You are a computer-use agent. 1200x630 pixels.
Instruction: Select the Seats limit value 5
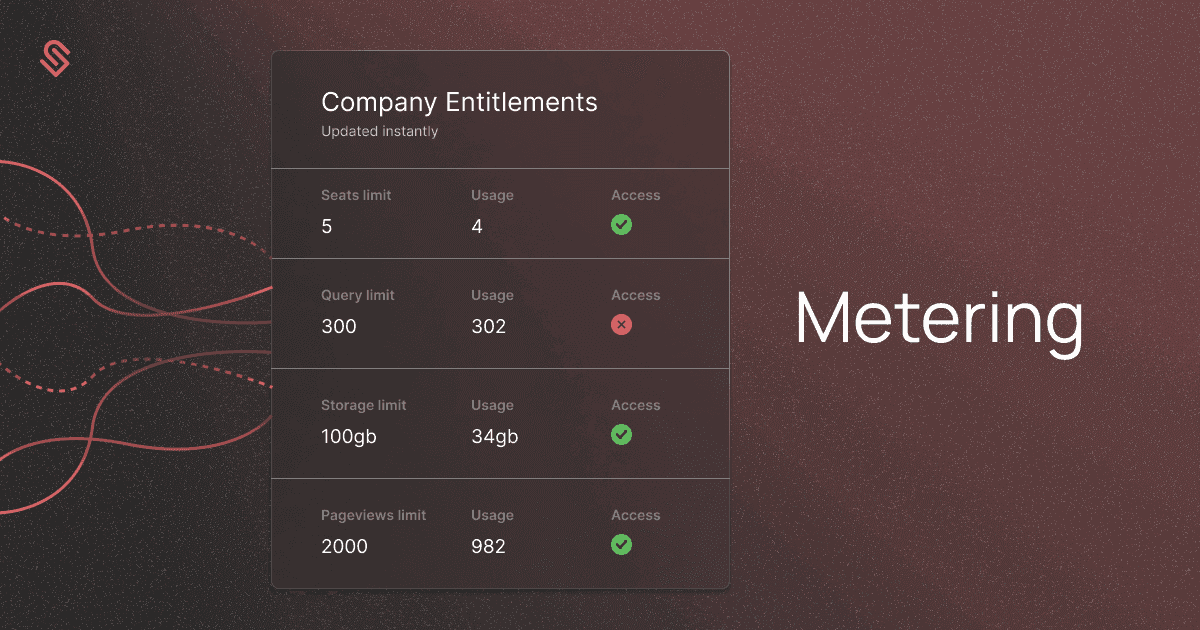(x=327, y=227)
